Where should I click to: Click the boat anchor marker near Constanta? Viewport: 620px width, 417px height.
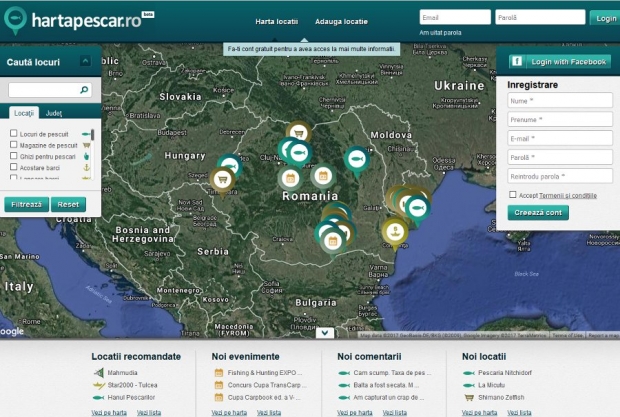coord(395,232)
